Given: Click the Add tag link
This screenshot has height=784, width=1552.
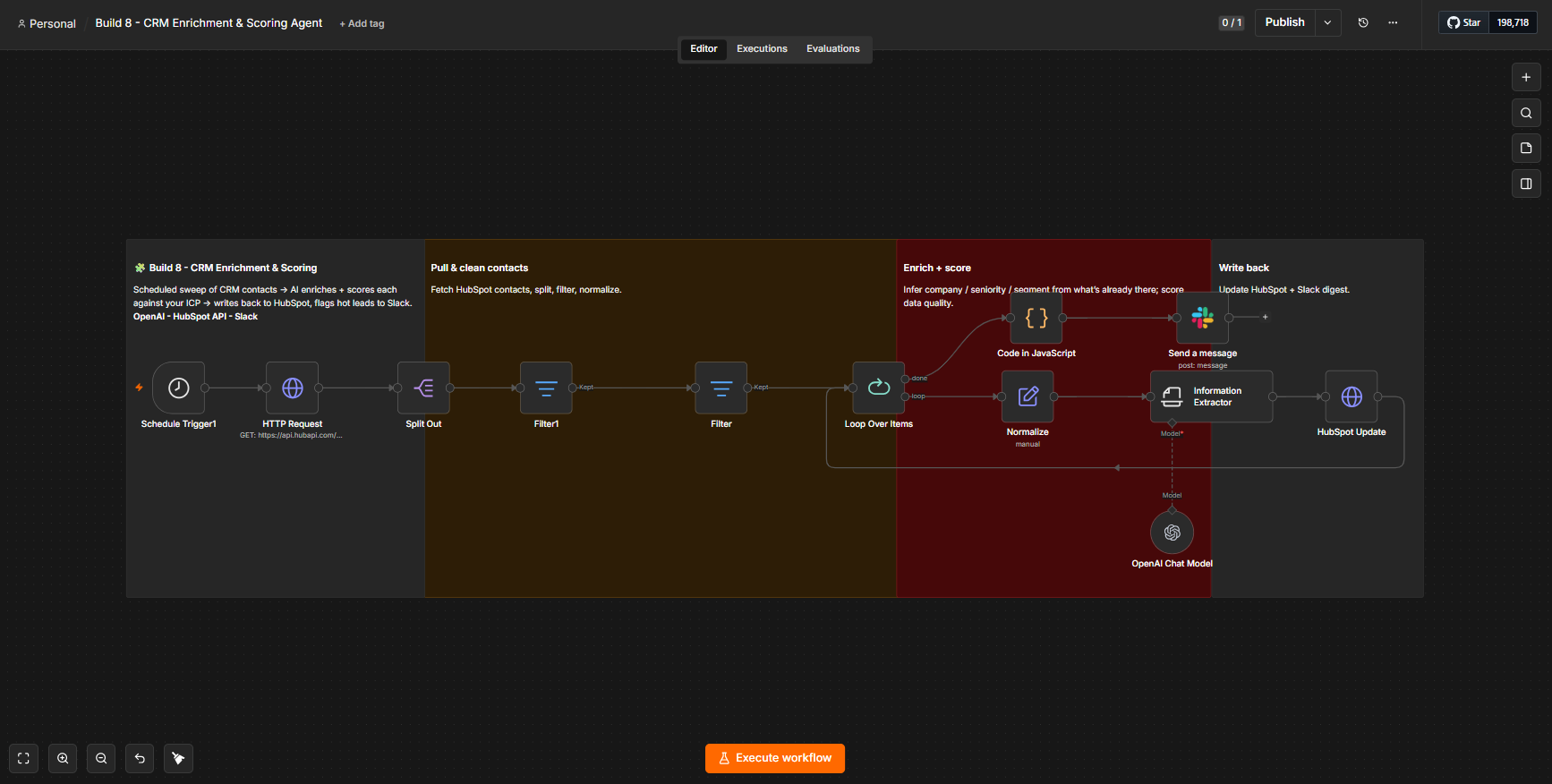Looking at the screenshot, I should pos(362,23).
